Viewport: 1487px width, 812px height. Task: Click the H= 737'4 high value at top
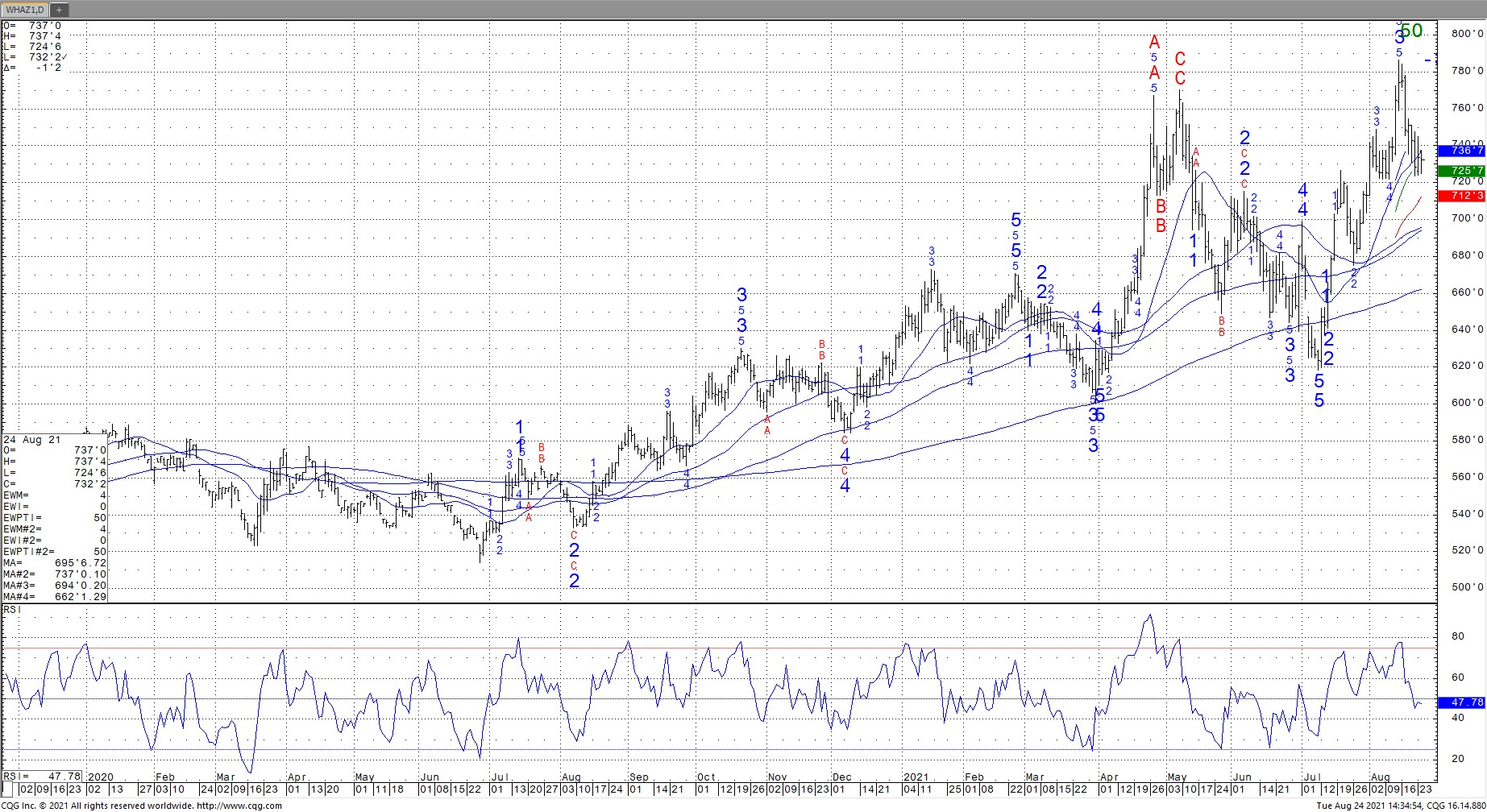(x=32, y=36)
